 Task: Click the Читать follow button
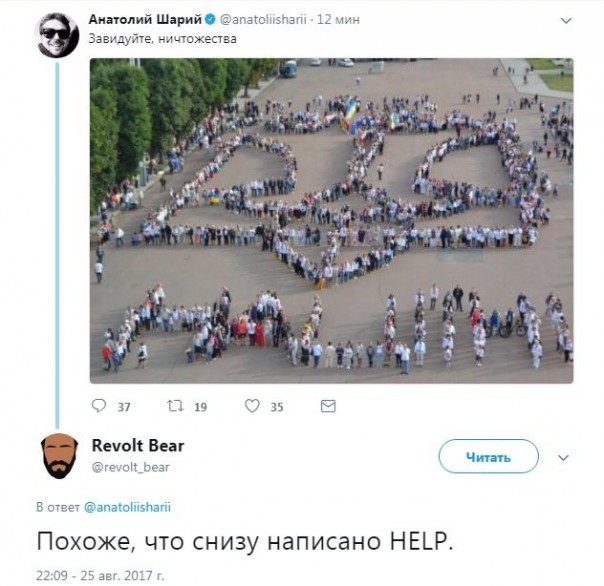tap(488, 457)
